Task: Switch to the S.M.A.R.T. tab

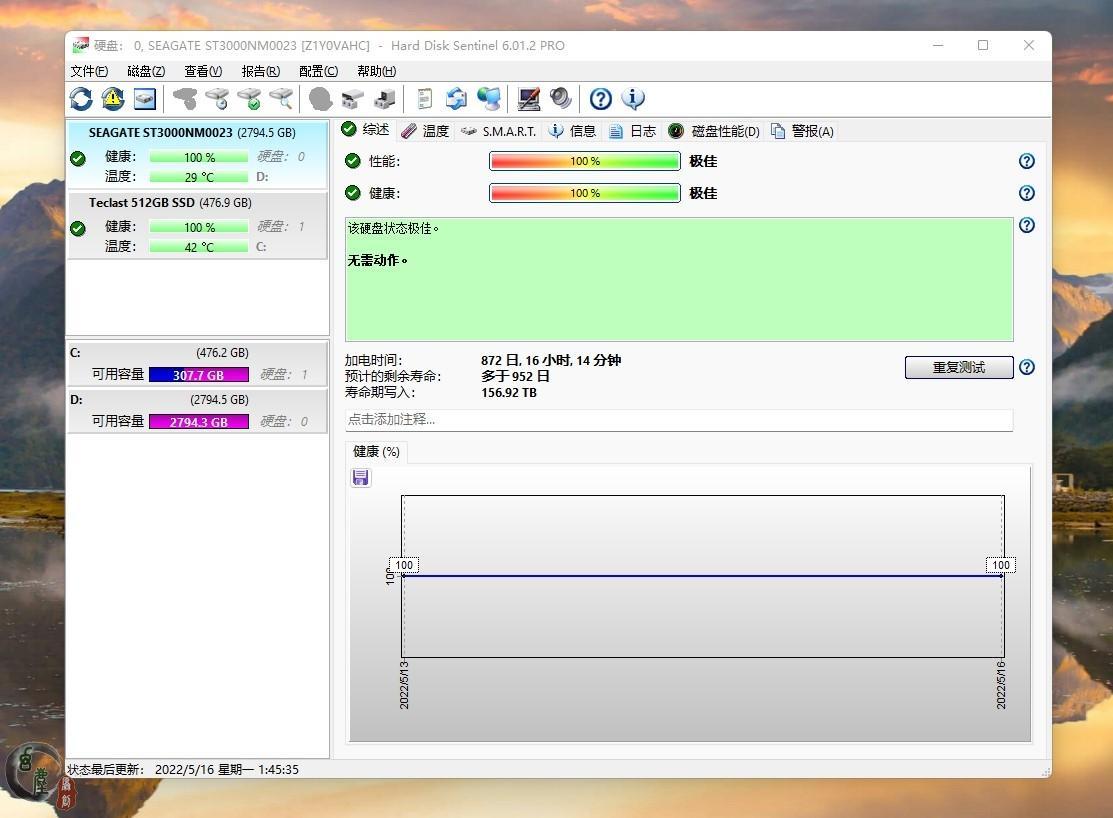Action: click(x=499, y=131)
